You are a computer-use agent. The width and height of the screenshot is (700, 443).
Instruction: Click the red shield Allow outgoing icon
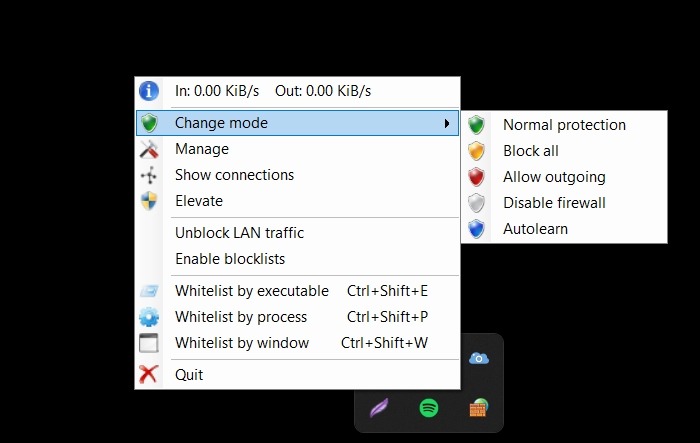(x=477, y=177)
